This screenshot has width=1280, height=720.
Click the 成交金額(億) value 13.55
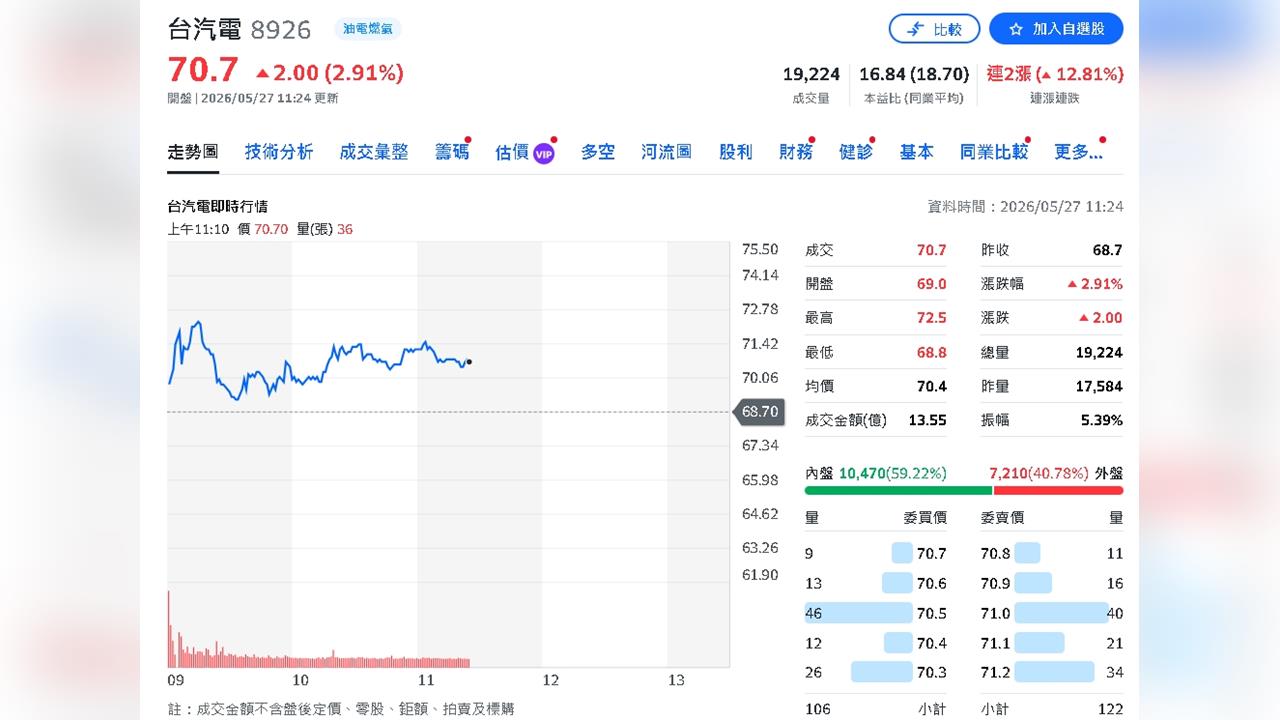pos(927,420)
